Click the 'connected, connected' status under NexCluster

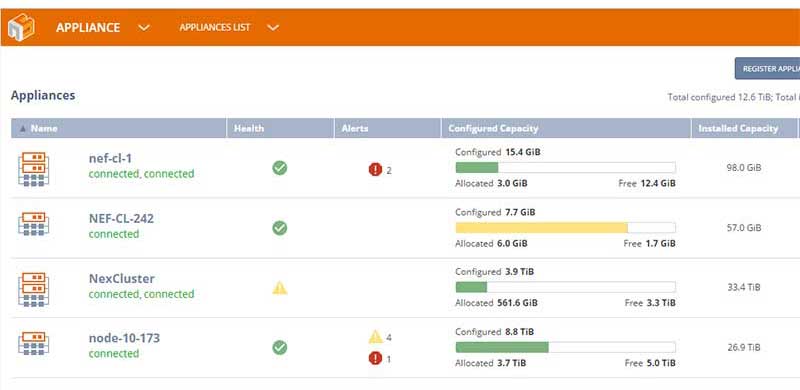point(141,295)
